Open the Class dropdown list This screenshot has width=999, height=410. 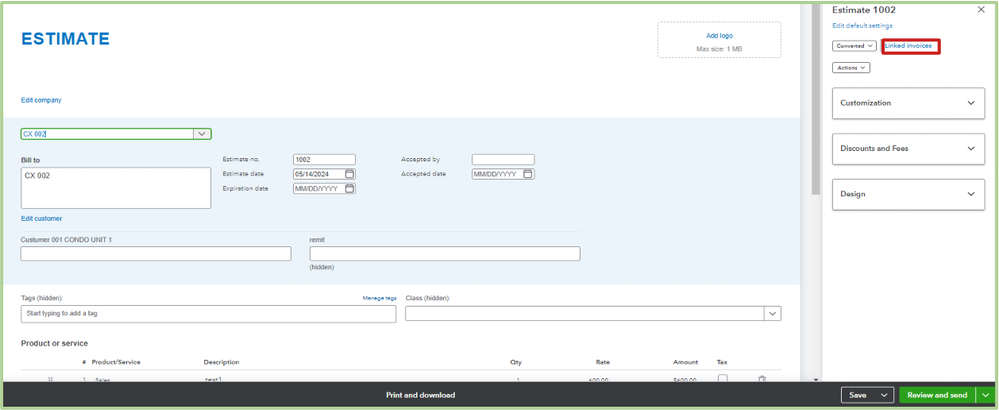(x=773, y=314)
